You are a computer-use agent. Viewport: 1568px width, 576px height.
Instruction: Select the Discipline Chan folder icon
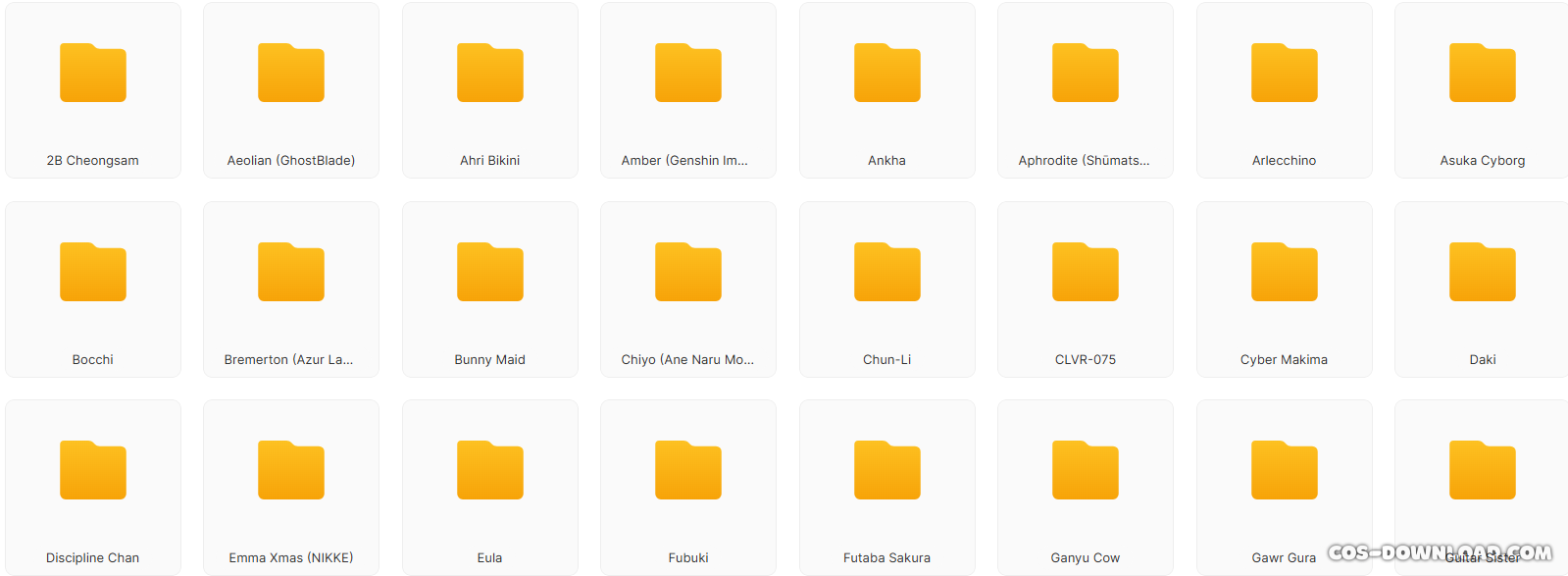(93, 470)
